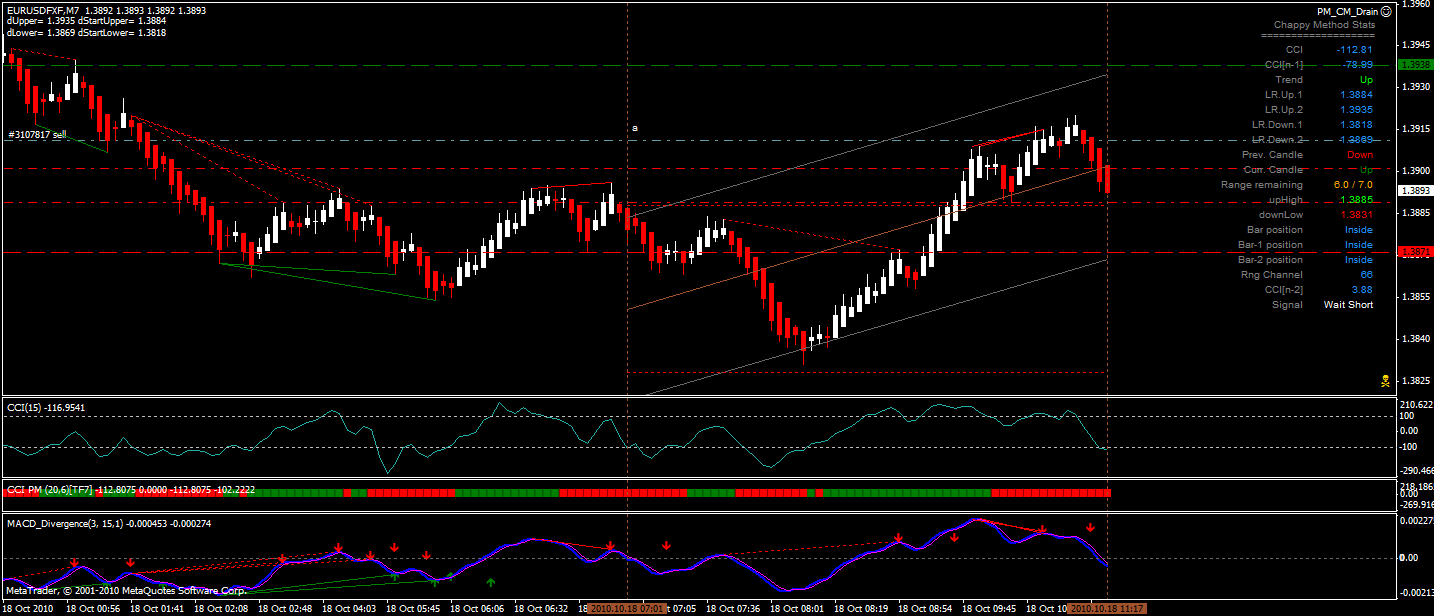Click the -290.466 CCI scale value

click(1416, 469)
